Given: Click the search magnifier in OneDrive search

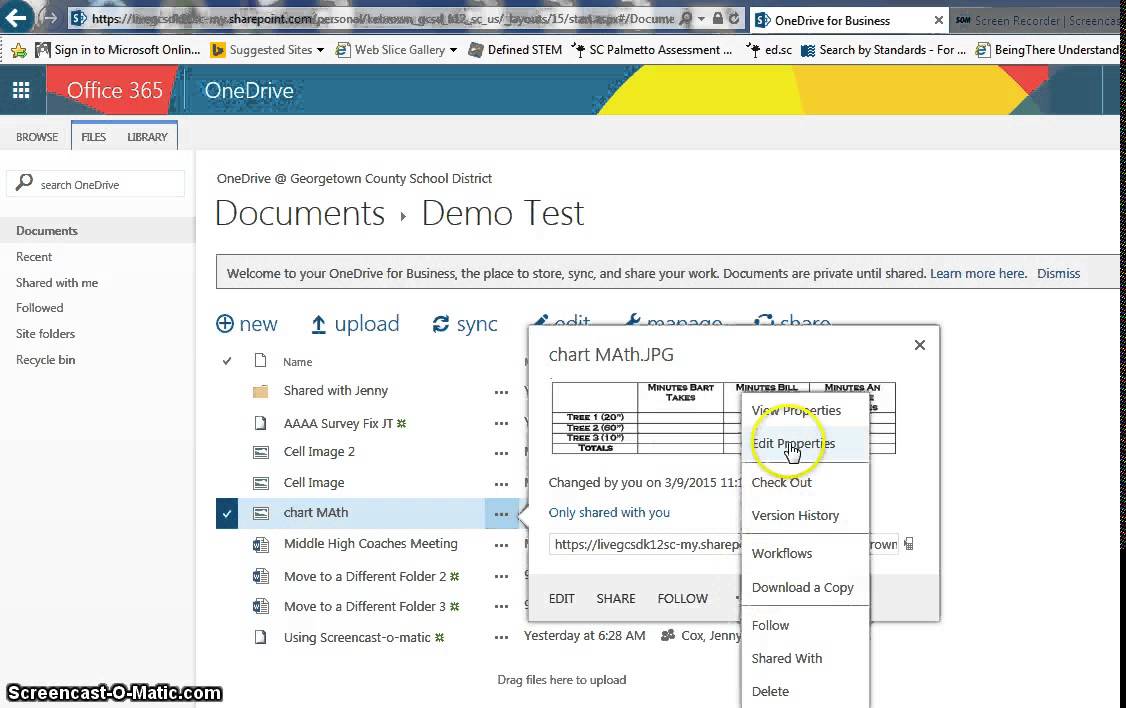Looking at the screenshot, I should point(24,182).
